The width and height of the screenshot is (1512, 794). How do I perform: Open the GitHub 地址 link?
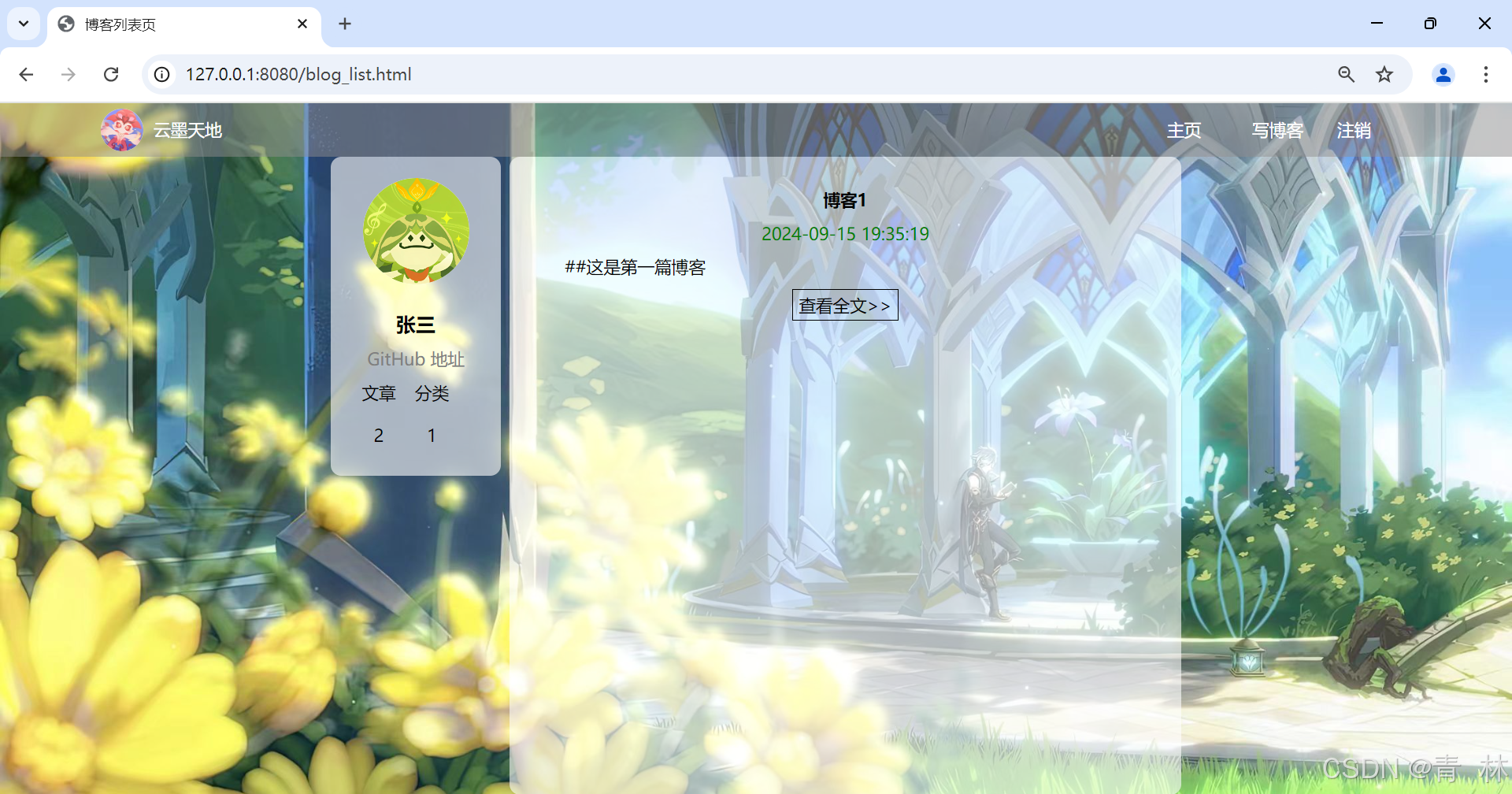point(416,359)
